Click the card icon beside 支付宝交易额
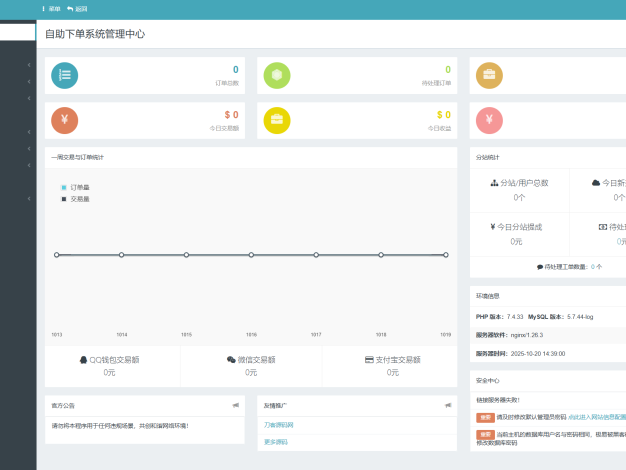Image resolution: width=626 pixels, height=470 pixels. tap(369, 360)
